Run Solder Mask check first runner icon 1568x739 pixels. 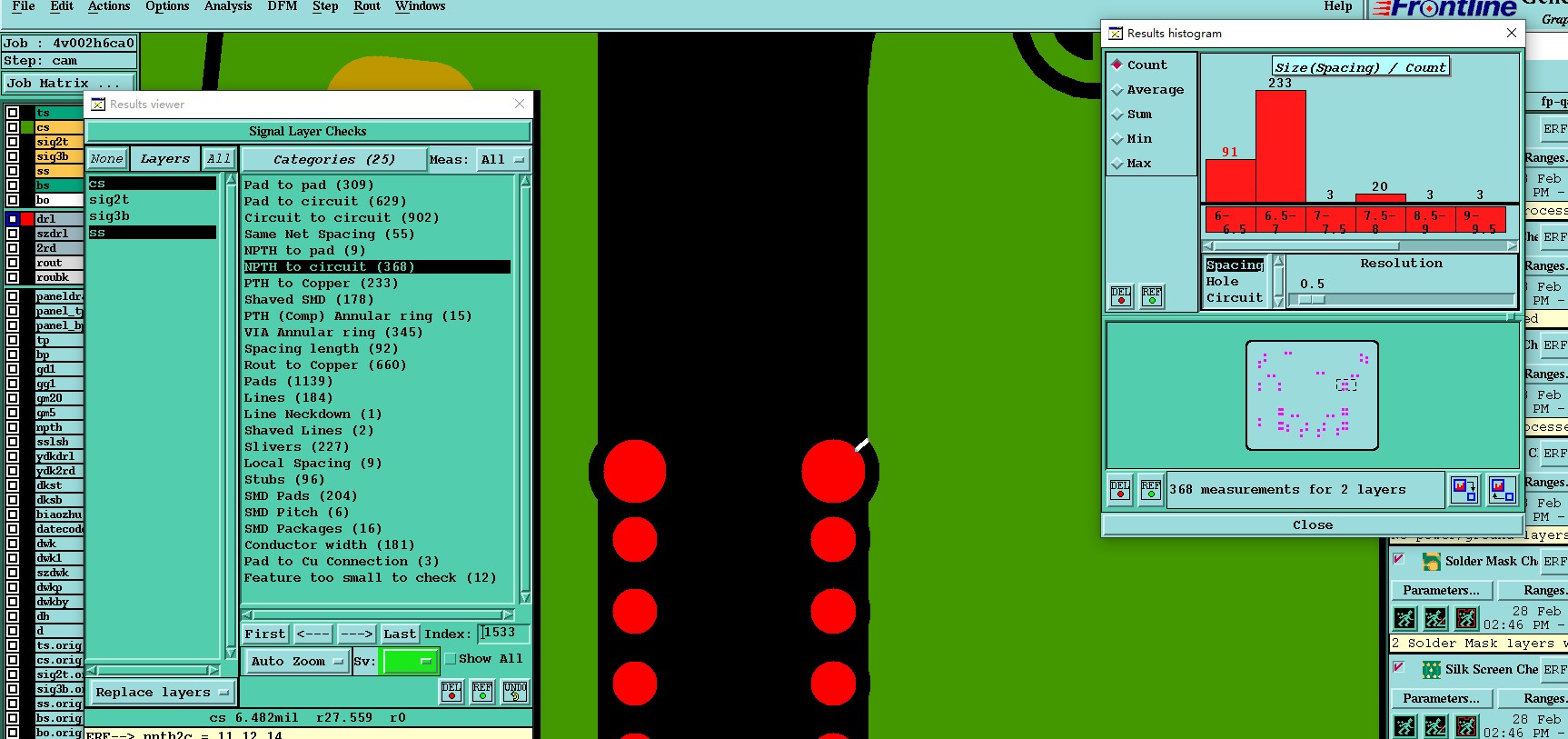tap(1405, 619)
